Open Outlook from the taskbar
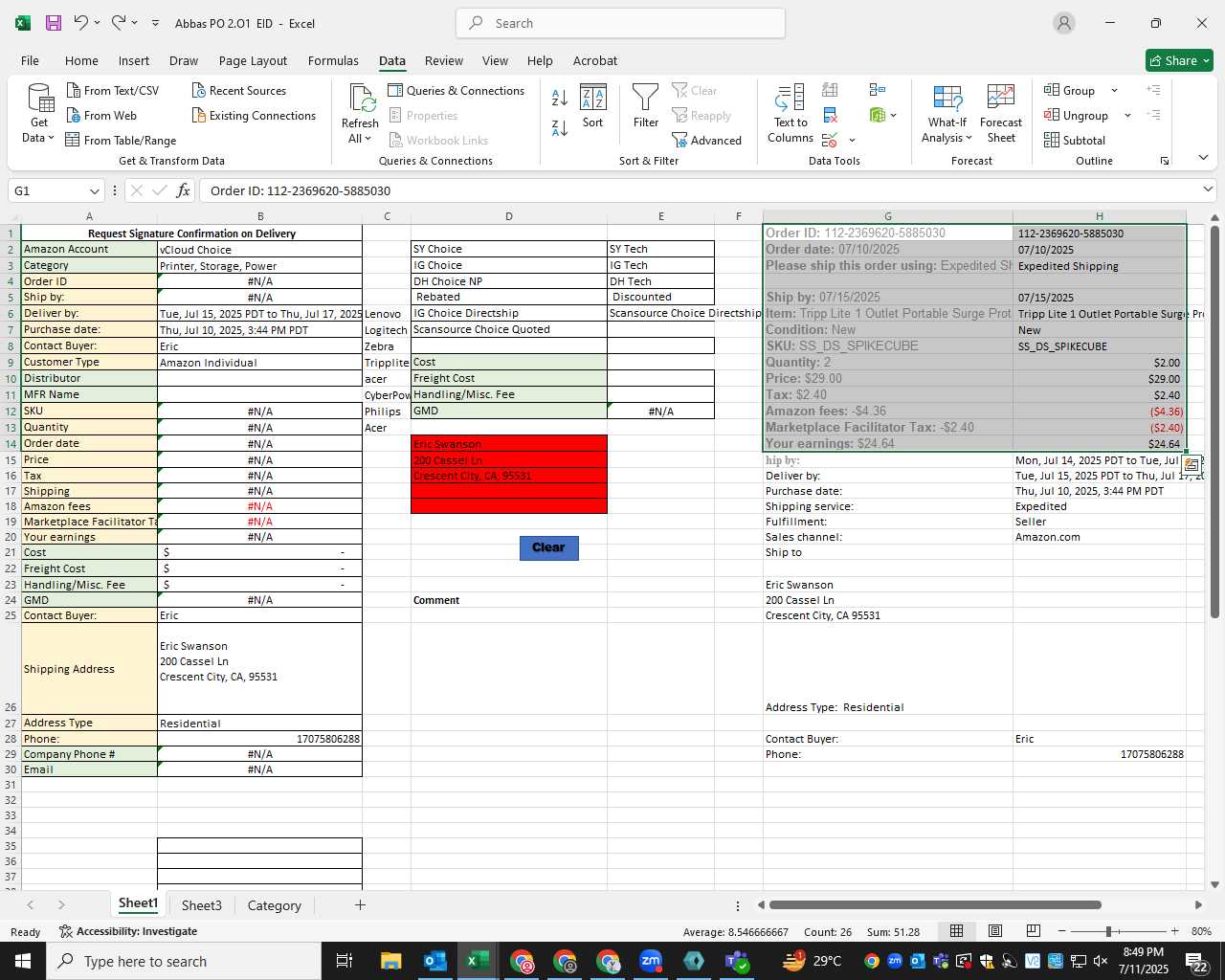1225x980 pixels. [434, 961]
